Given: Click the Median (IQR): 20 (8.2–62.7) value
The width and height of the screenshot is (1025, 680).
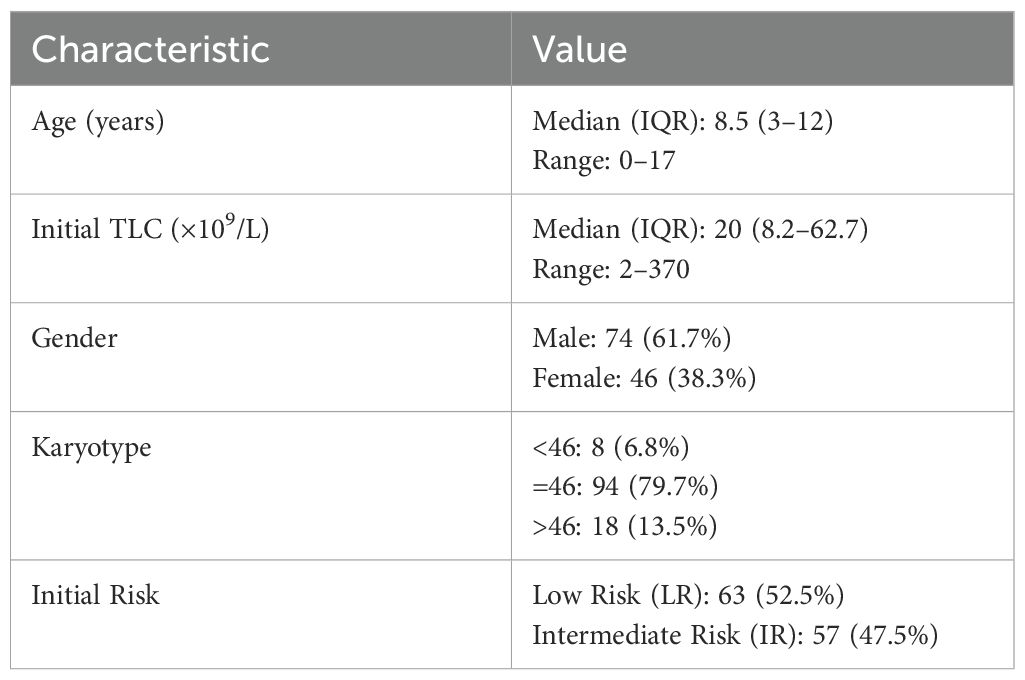Looking at the screenshot, I should coord(700,230).
